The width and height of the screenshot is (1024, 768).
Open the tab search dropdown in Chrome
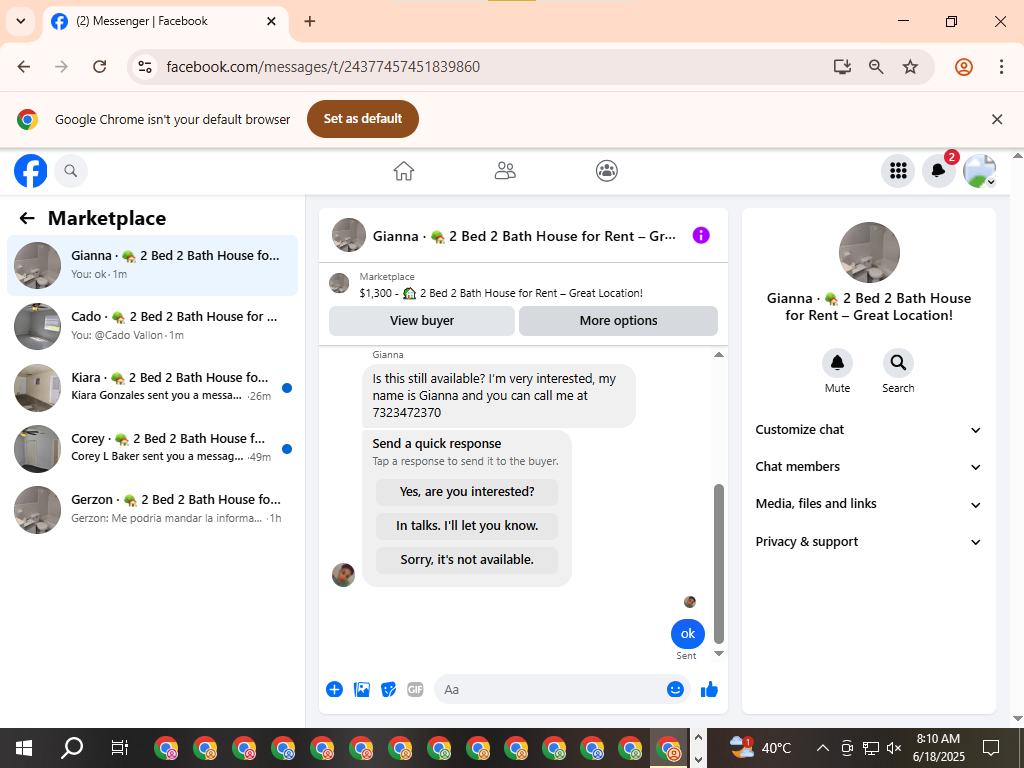point(21,21)
